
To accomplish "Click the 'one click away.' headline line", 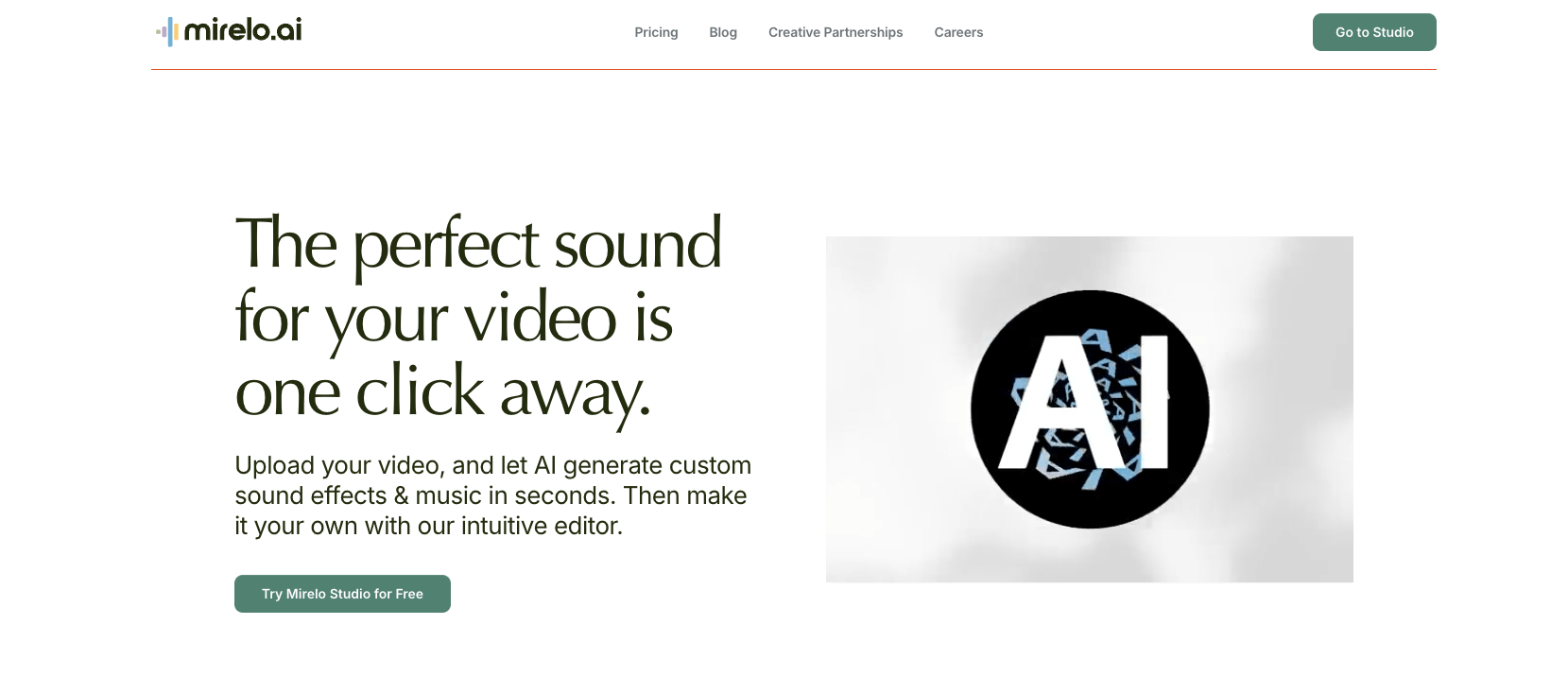I will [443, 391].
